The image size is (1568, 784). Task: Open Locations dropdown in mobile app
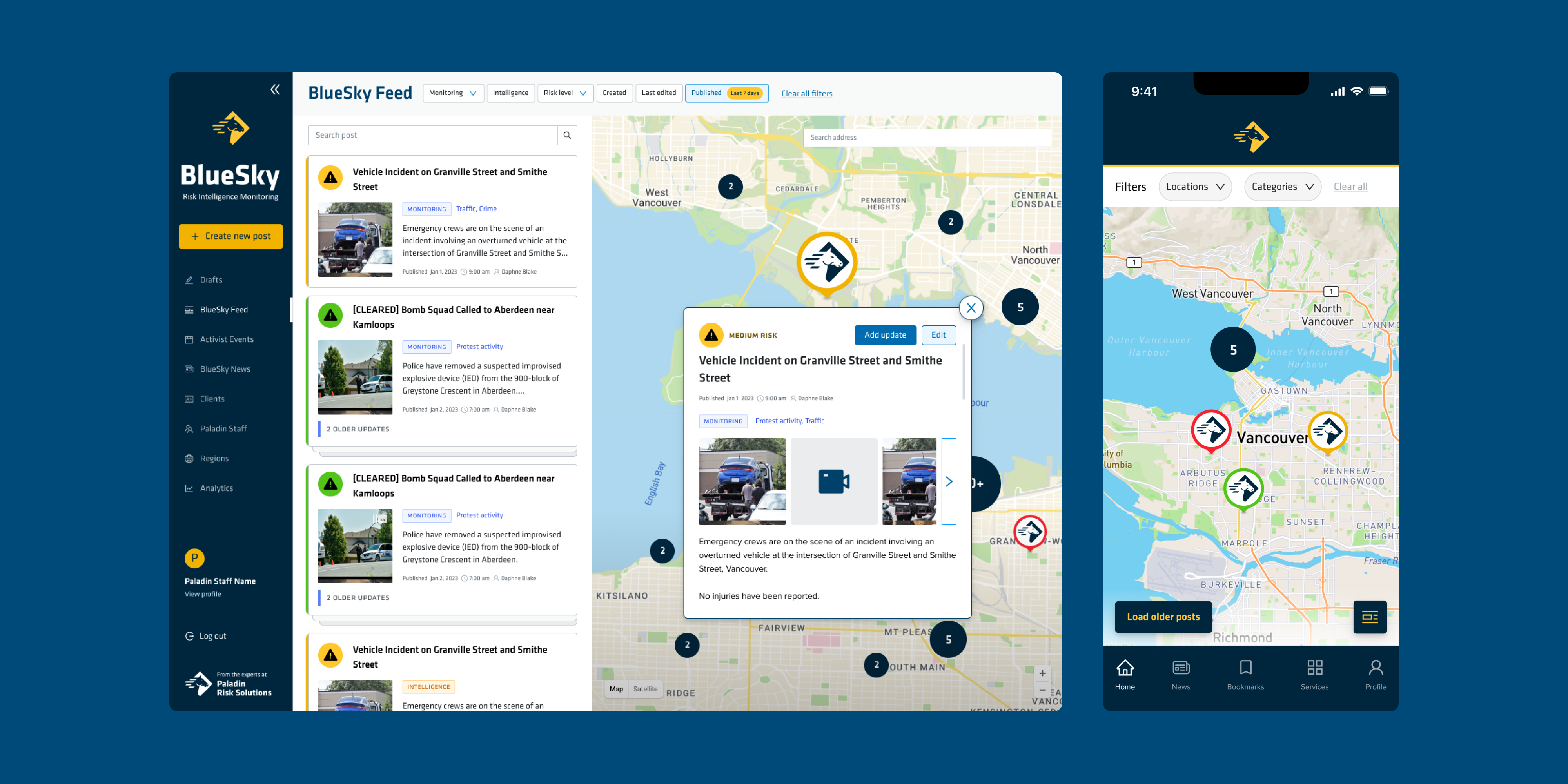[1195, 187]
